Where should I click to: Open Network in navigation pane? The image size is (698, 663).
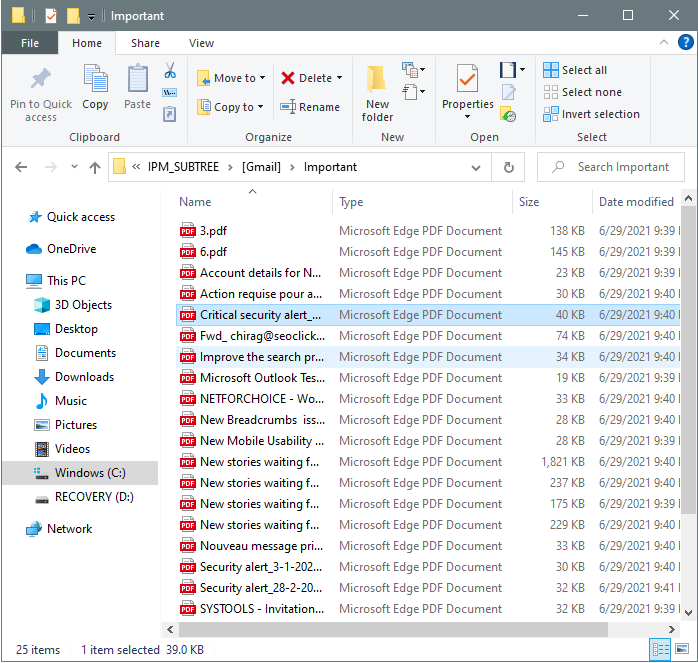59,529
